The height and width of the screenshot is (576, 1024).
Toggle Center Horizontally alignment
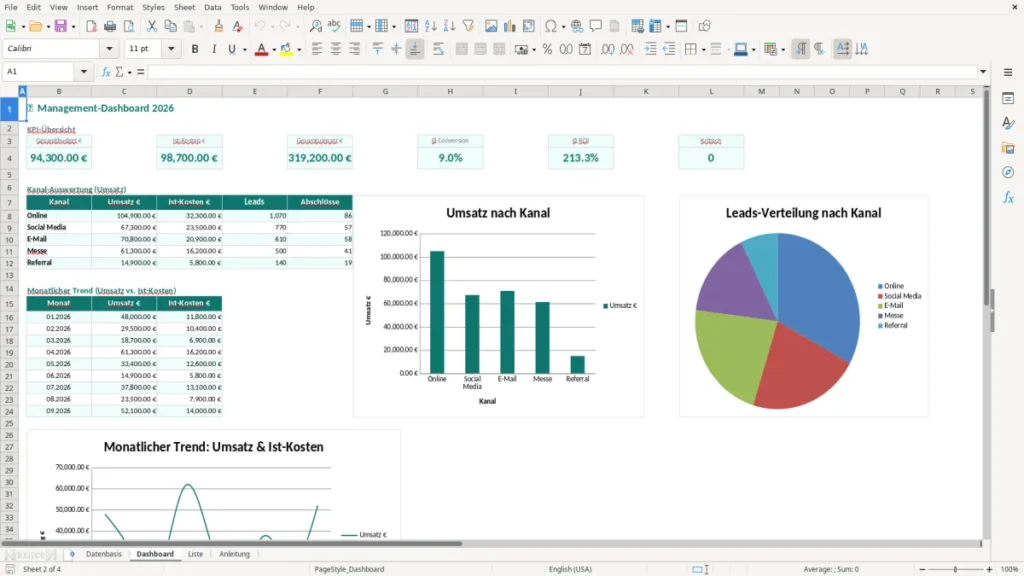click(336, 49)
